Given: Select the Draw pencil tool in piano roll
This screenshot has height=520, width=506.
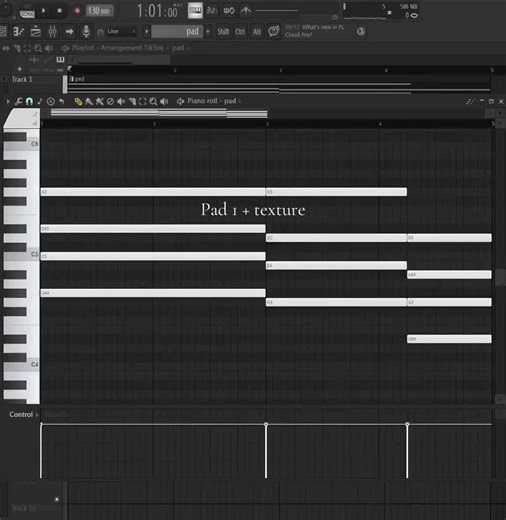Looking at the screenshot, I should pos(78,101).
